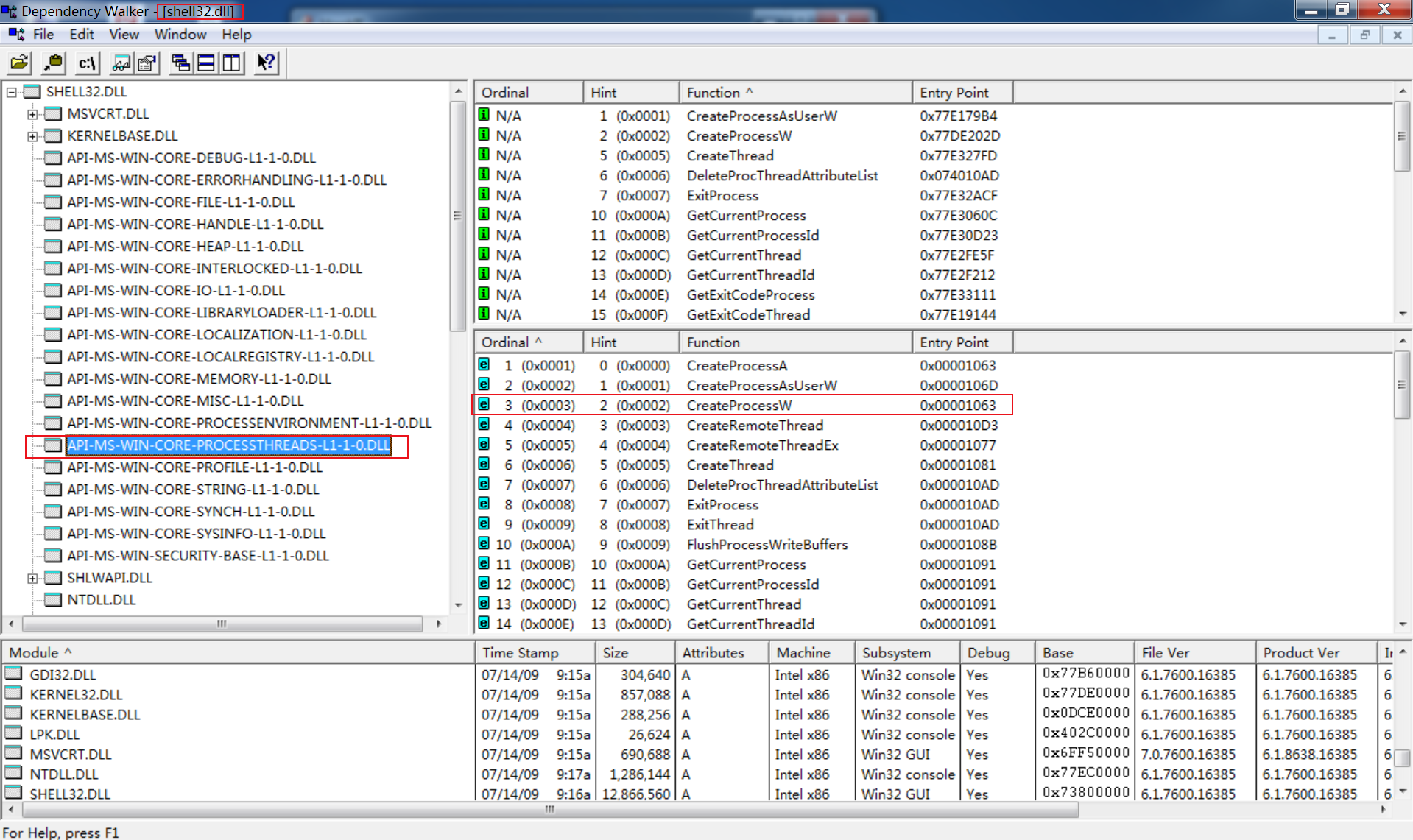
Task: Expand the KERNELBASE.DLL tree node
Action: click(x=31, y=135)
